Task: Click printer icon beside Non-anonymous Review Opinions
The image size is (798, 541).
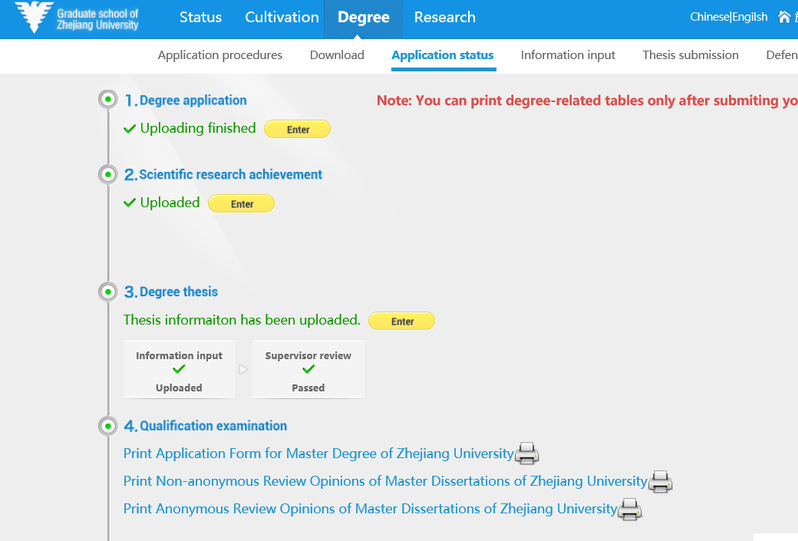Action: (661, 481)
